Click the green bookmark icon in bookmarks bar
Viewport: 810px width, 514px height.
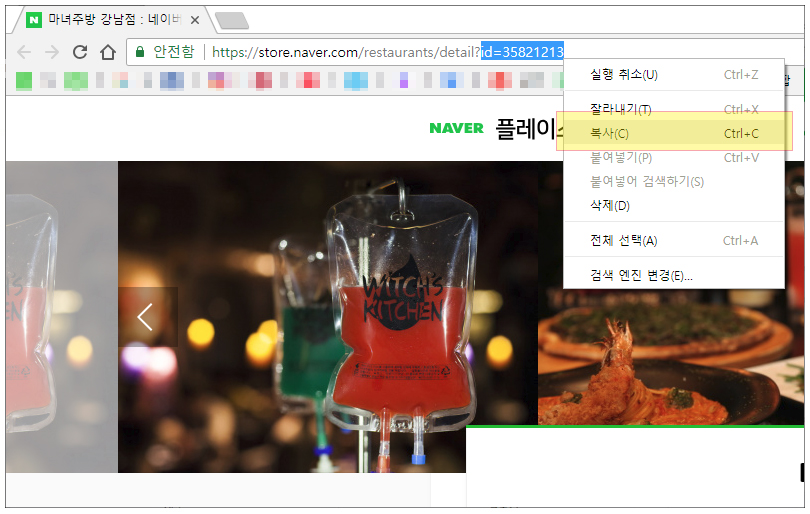click(x=24, y=81)
